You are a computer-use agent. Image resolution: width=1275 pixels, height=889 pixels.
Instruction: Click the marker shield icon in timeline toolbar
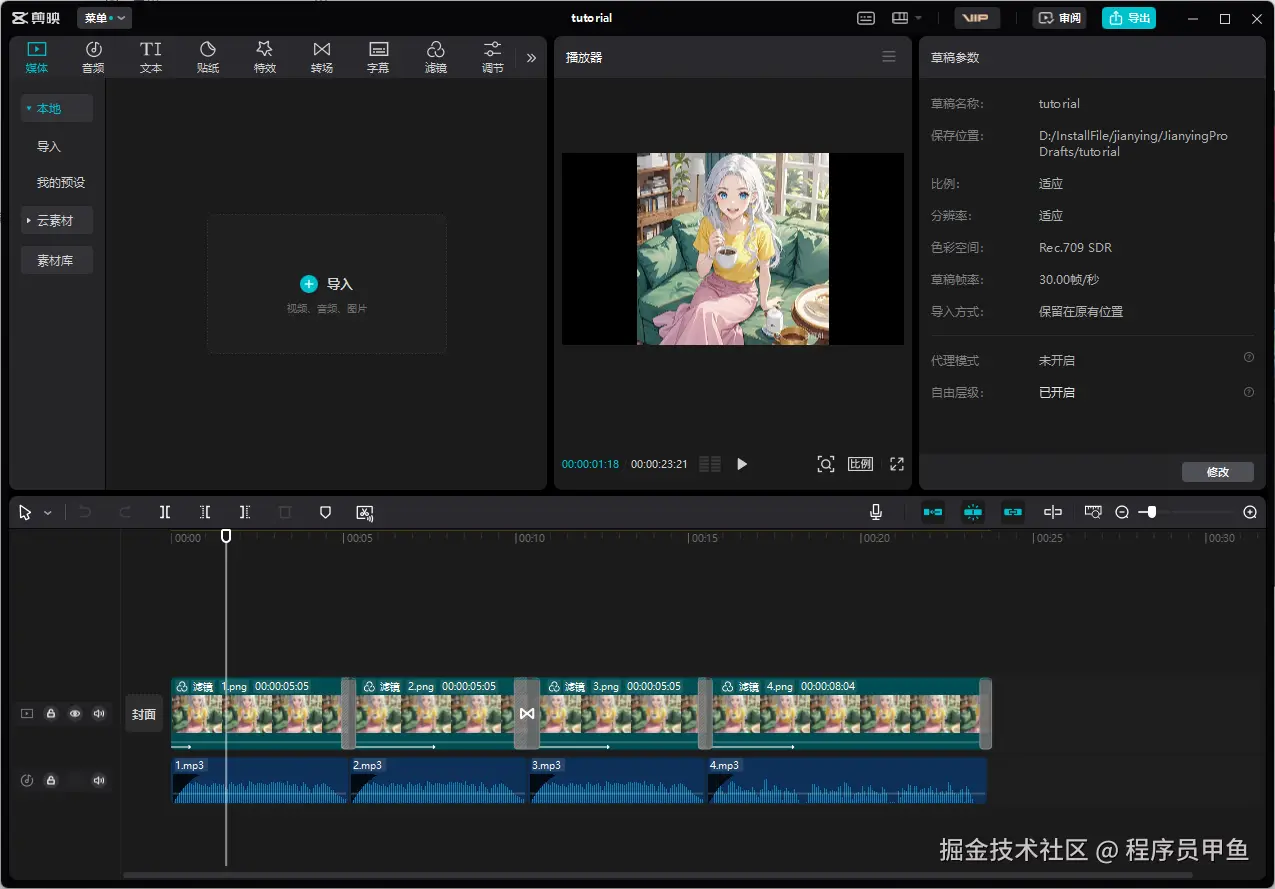click(x=325, y=512)
